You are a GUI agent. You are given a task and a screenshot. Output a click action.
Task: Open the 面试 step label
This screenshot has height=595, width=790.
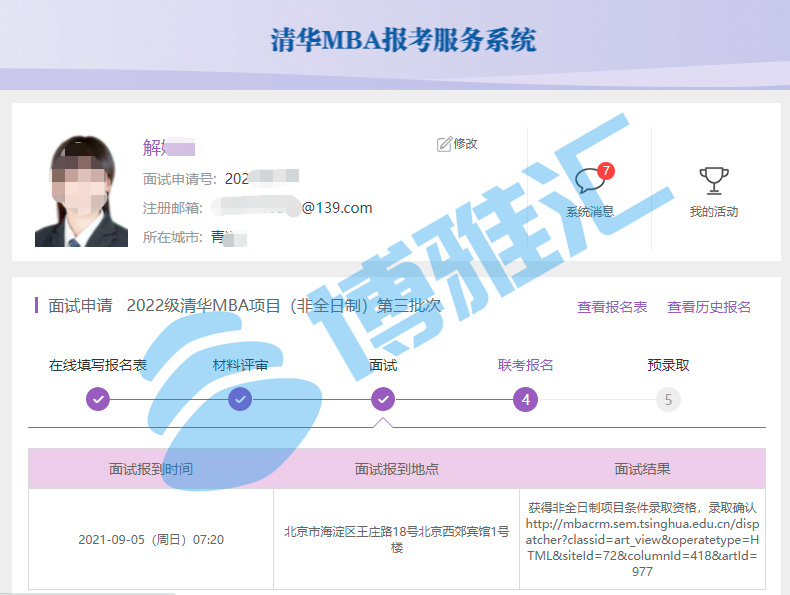(x=383, y=365)
